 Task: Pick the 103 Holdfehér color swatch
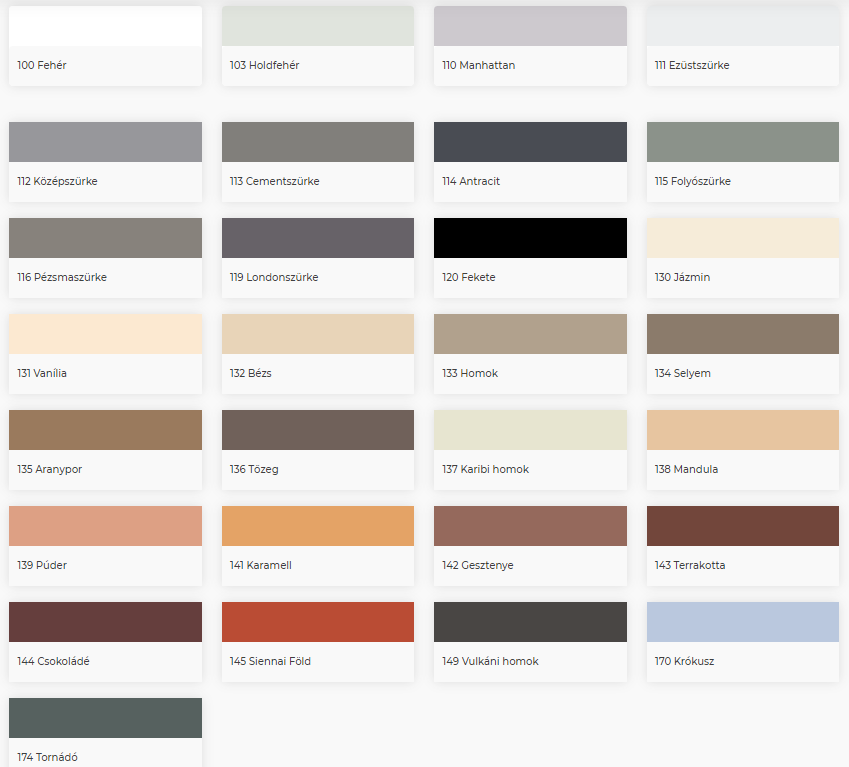coord(317,27)
